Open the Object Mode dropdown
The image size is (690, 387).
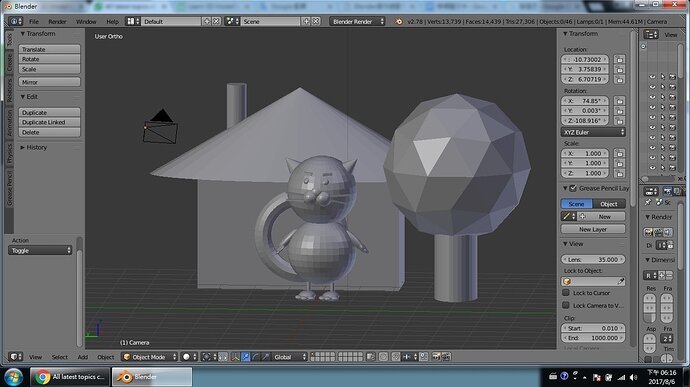pyautogui.click(x=150, y=357)
